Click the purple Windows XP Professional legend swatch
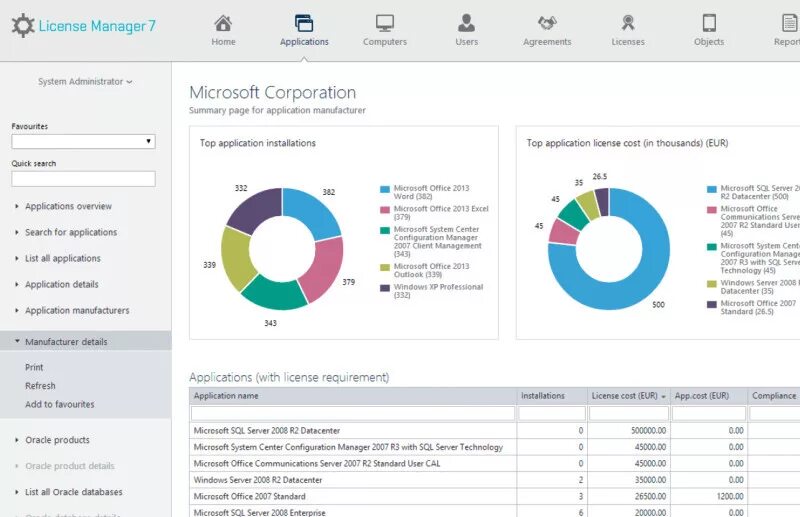Screen dimensions: 800x517 tap(385, 288)
